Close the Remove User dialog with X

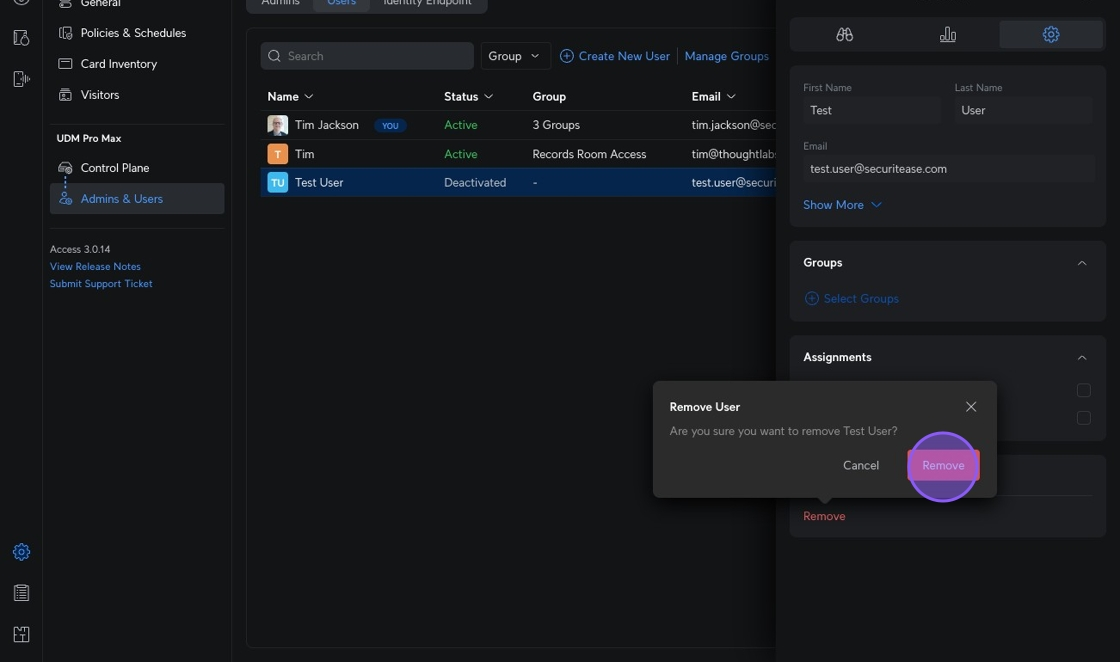970,407
